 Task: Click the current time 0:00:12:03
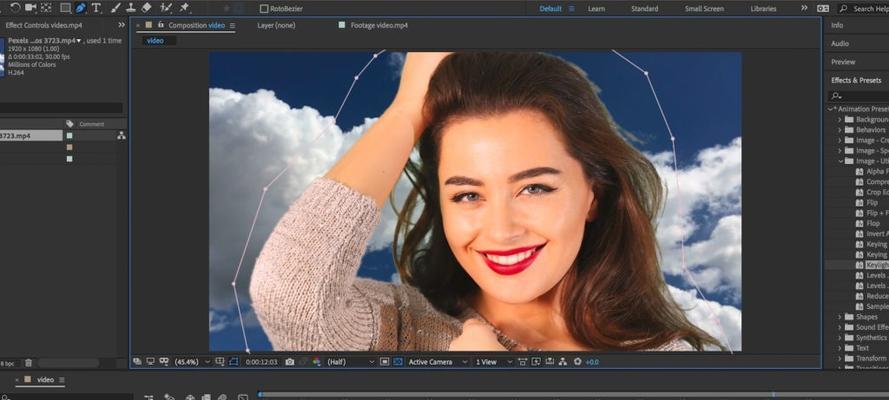coord(261,362)
